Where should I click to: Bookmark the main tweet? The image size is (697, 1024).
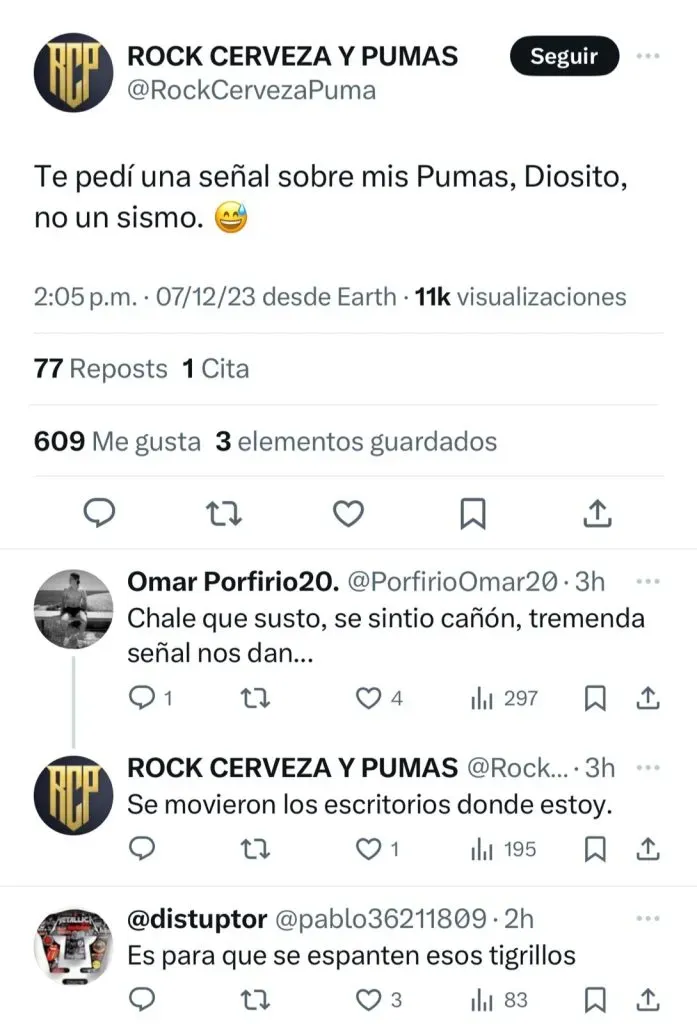click(x=472, y=514)
